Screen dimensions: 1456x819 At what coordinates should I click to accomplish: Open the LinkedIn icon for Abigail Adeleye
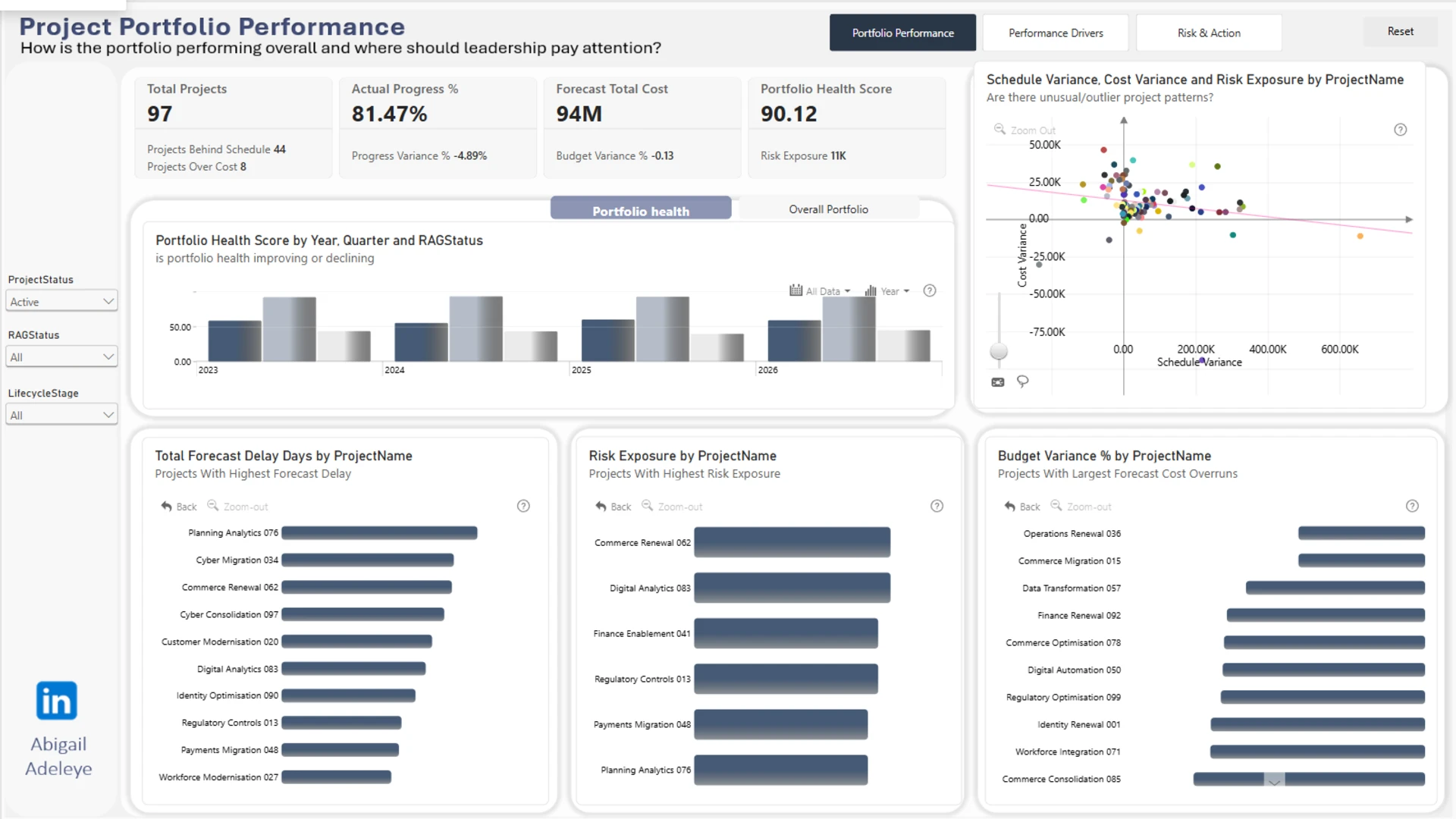(57, 701)
